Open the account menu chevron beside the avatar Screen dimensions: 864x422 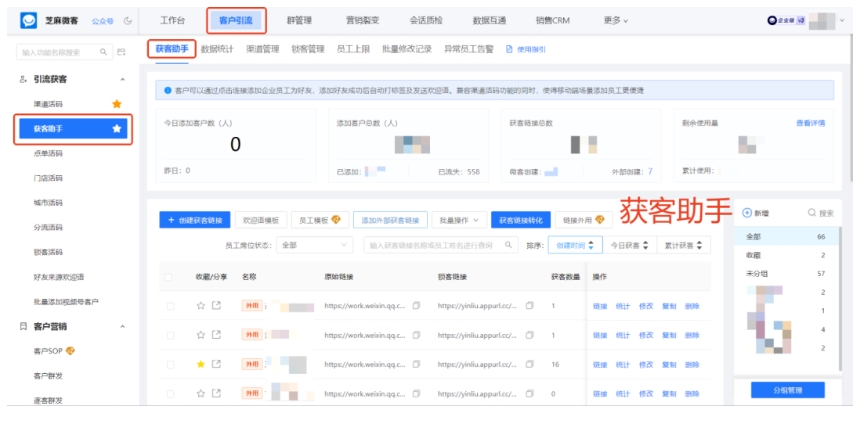tap(841, 20)
